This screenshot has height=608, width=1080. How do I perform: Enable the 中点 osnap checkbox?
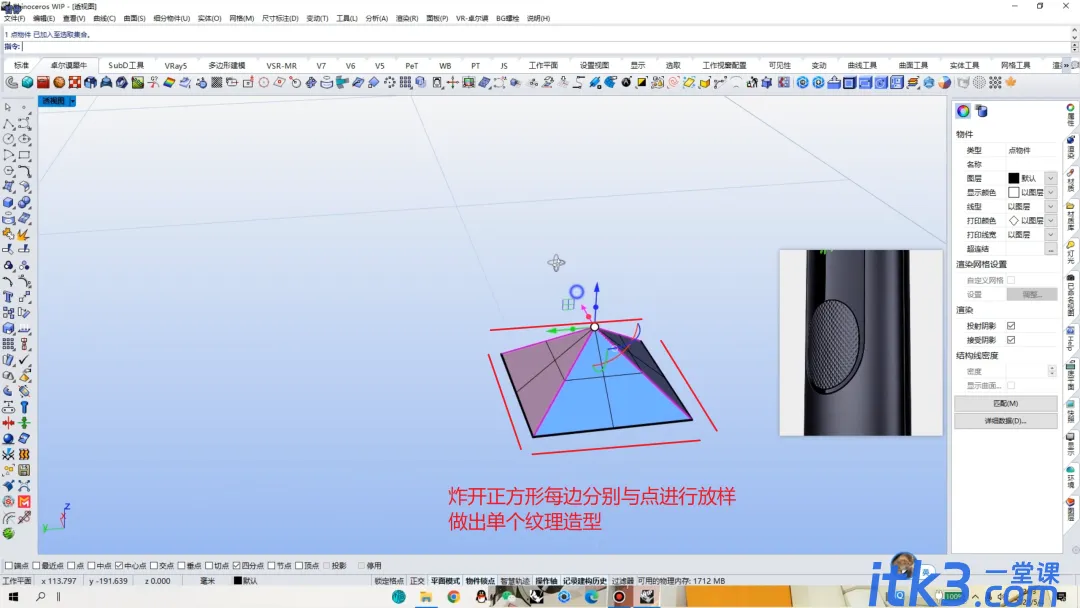pos(92,566)
